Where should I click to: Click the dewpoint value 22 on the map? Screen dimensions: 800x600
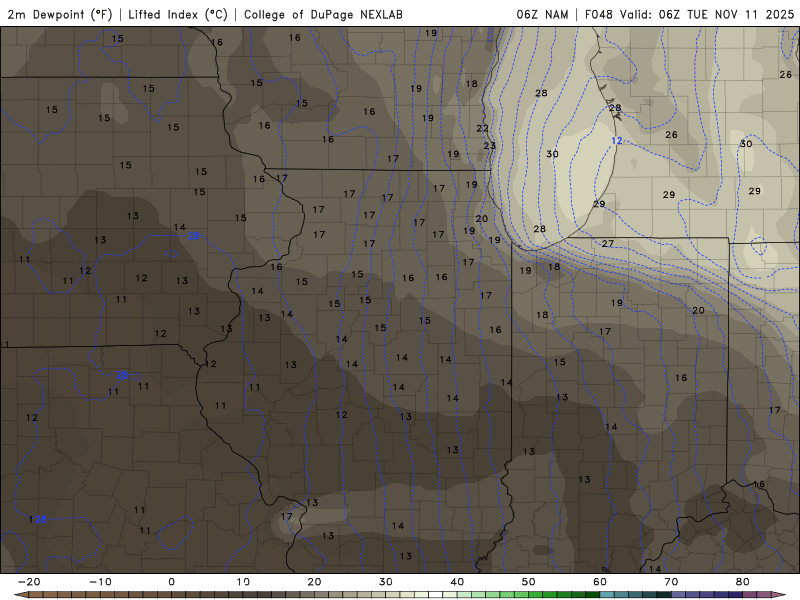[482, 129]
